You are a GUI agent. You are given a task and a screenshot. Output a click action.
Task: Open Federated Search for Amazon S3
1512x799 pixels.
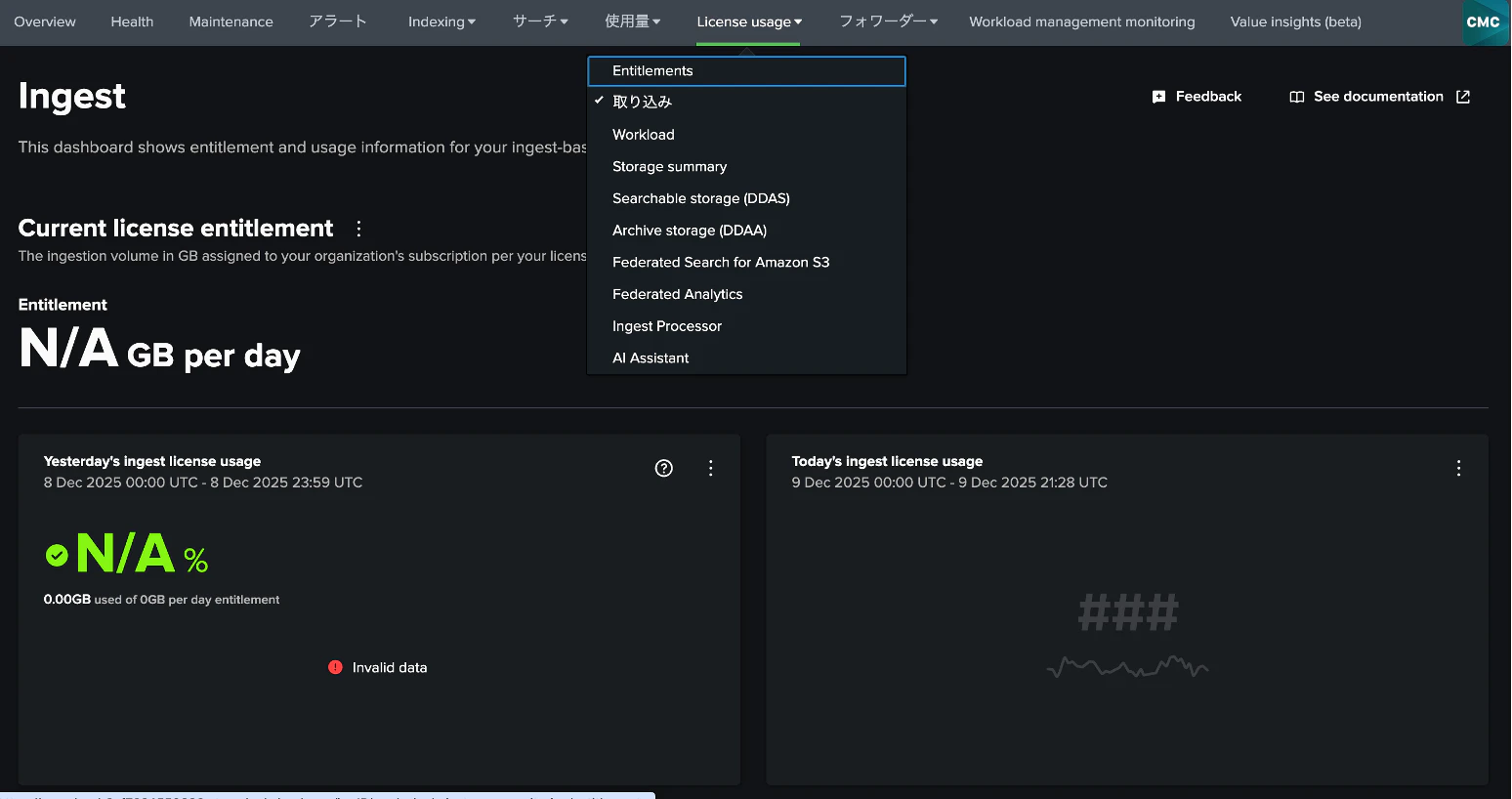pyautogui.click(x=747, y=263)
